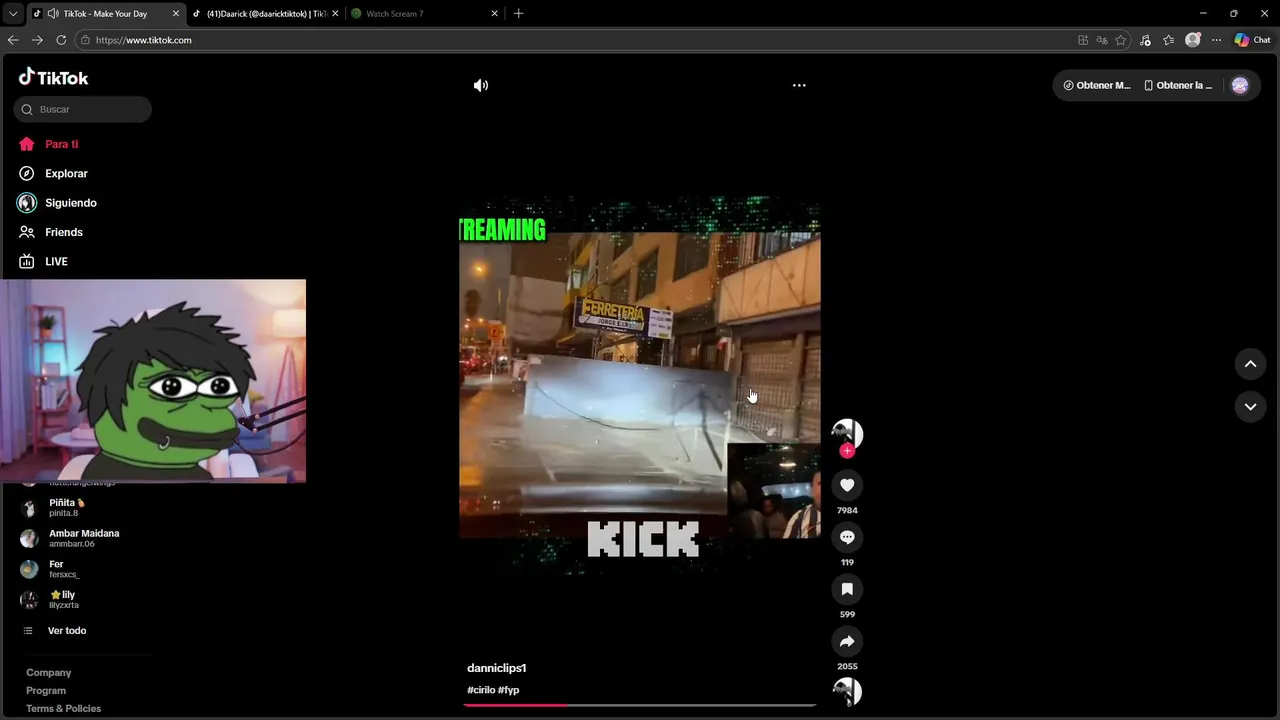
Task: Expand Terms & Policies footer section
Action: (x=63, y=709)
